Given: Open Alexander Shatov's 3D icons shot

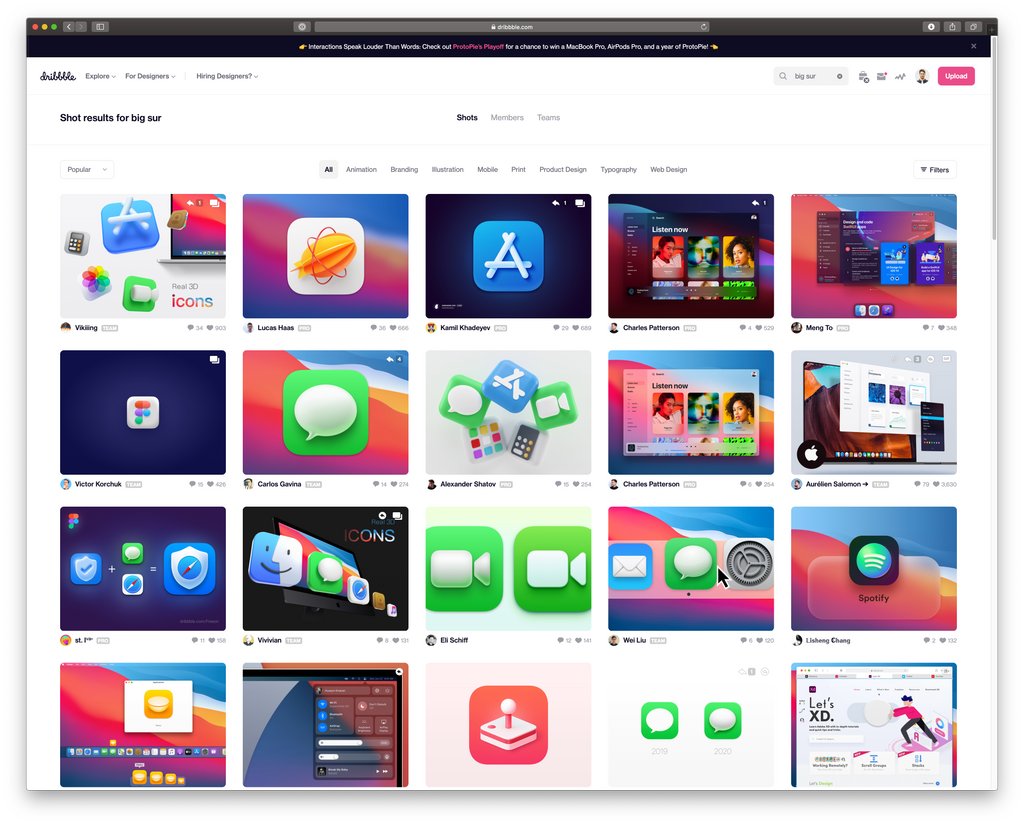Looking at the screenshot, I should (x=508, y=412).
